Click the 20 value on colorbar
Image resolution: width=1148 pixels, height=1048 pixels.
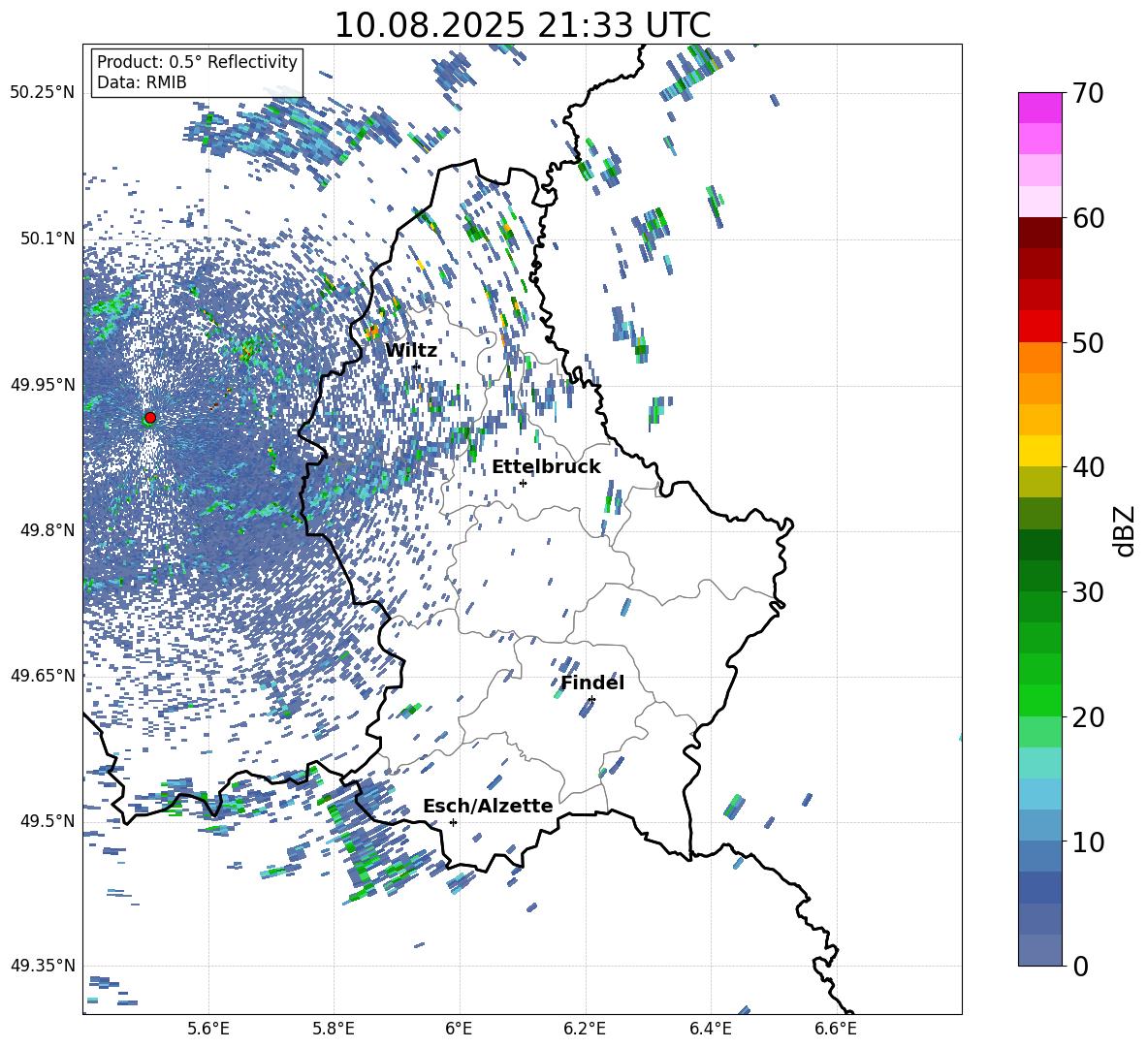point(1087,717)
